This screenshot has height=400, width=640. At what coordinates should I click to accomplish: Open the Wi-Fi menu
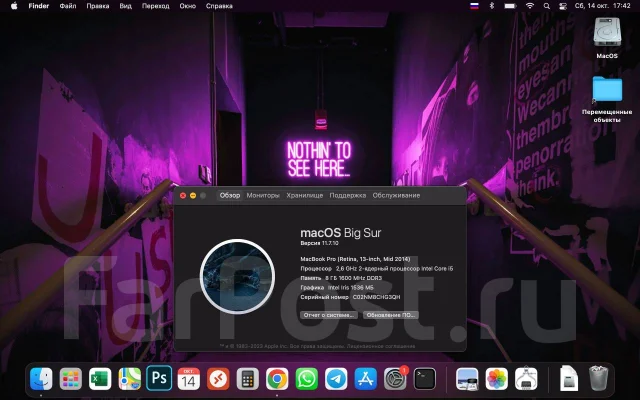point(530,6)
